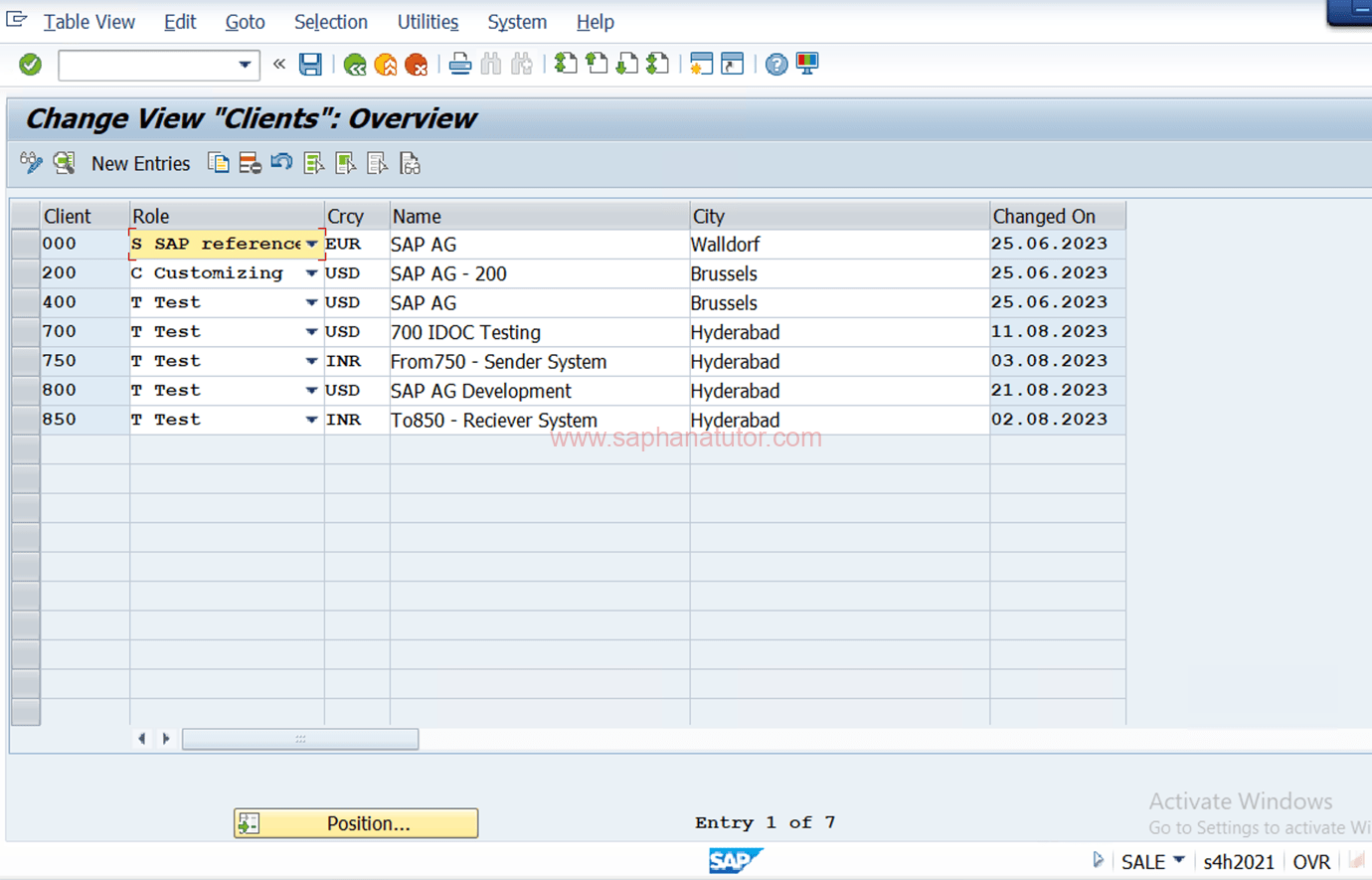Screen dimensions: 1372x880
Task: Click the Create Shortcut icon
Action: click(733, 65)
